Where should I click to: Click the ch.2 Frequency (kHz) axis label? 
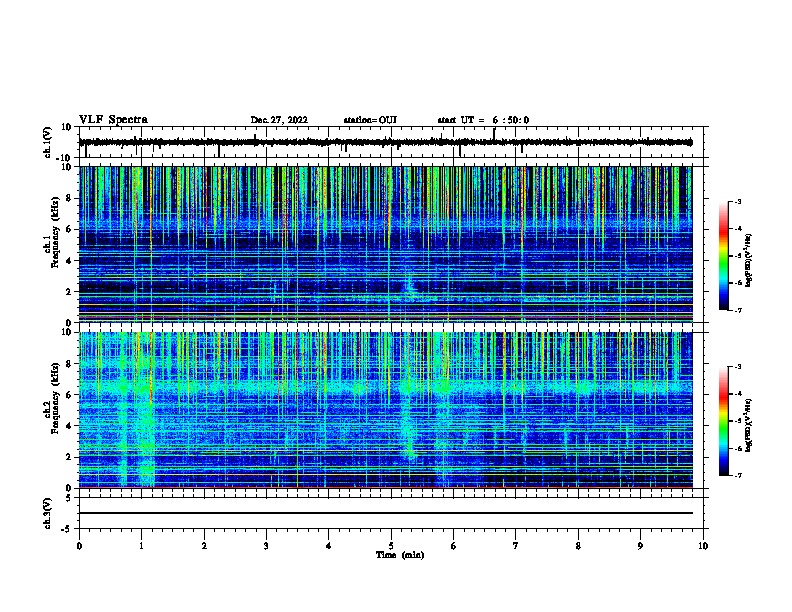click(52, 398)
